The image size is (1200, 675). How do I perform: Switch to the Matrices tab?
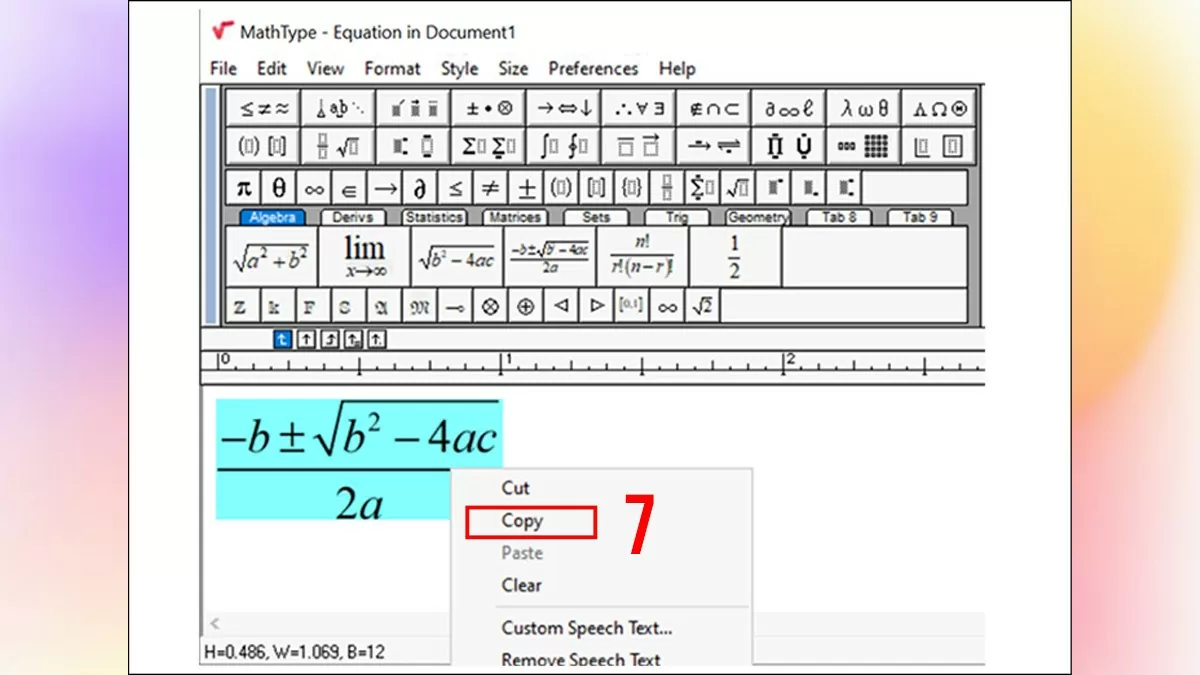pos(514,217)
